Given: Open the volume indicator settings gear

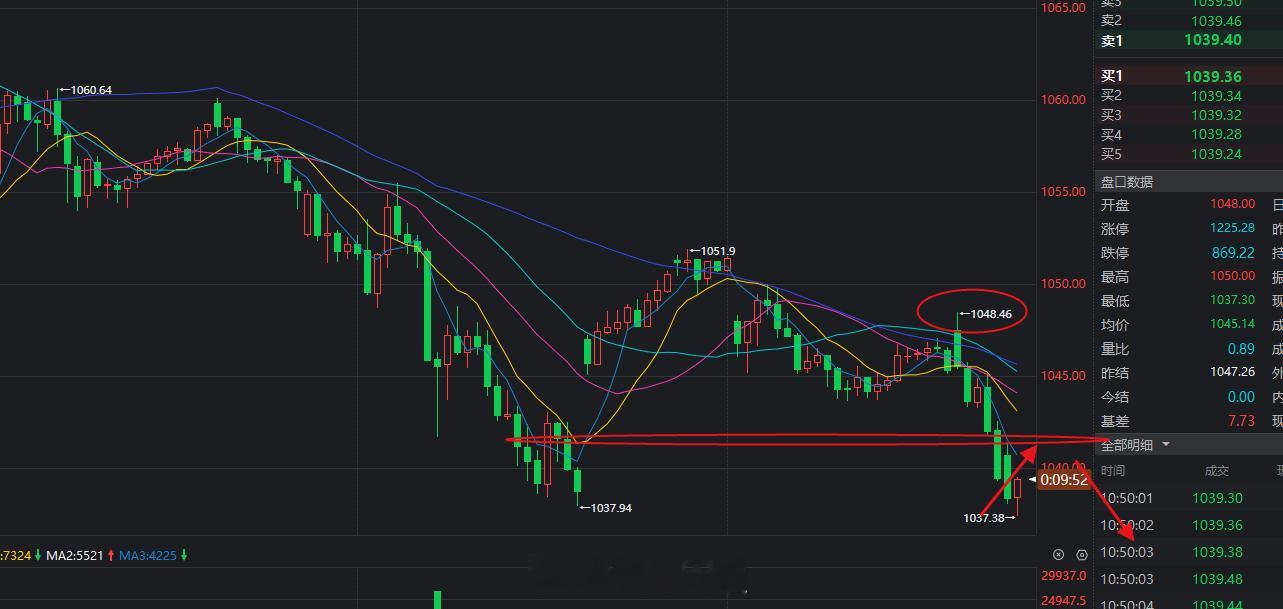Looking at the screenshot, I should point(1081,555).
